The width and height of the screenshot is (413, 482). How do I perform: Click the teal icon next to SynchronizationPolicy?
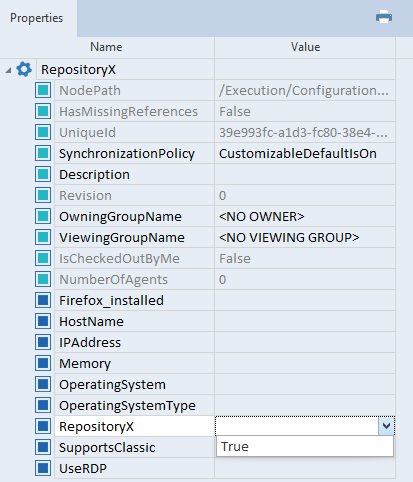(x=43, y=153)
